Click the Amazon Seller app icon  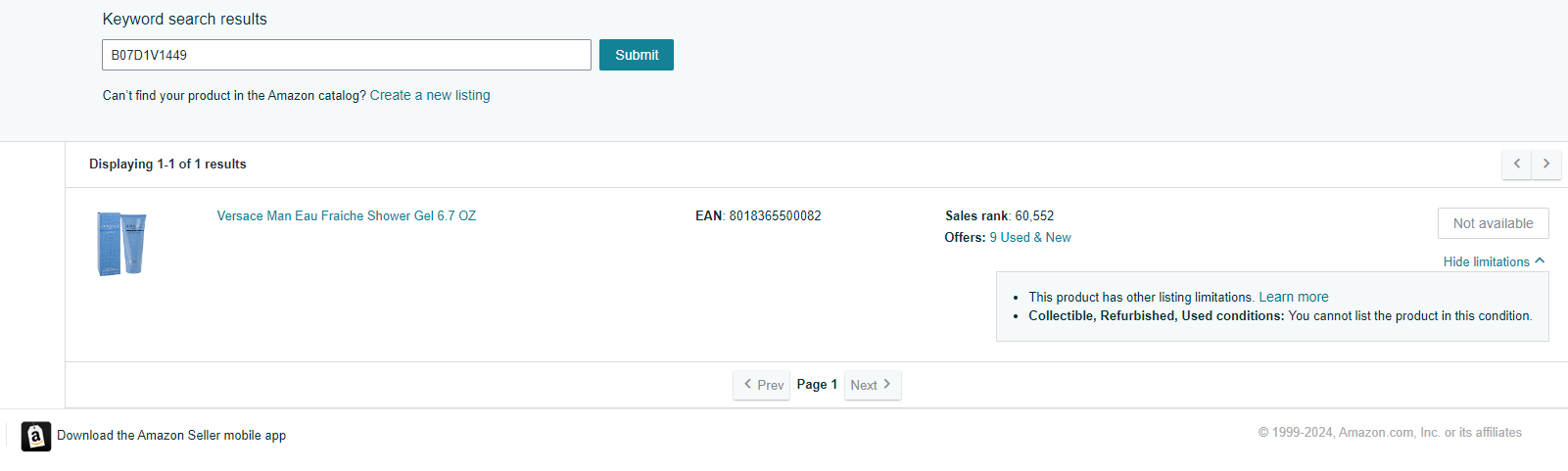pyautogui.click(x=36, y=436)
